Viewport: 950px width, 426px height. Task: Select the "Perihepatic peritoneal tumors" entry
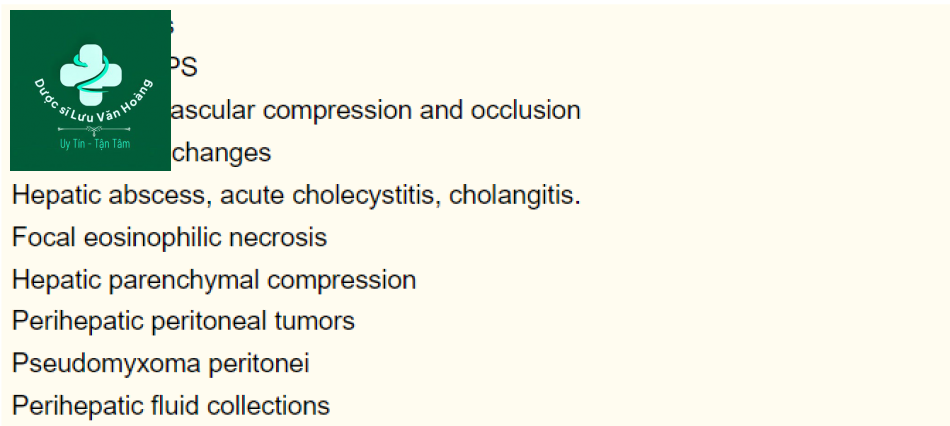click(183, 322)
